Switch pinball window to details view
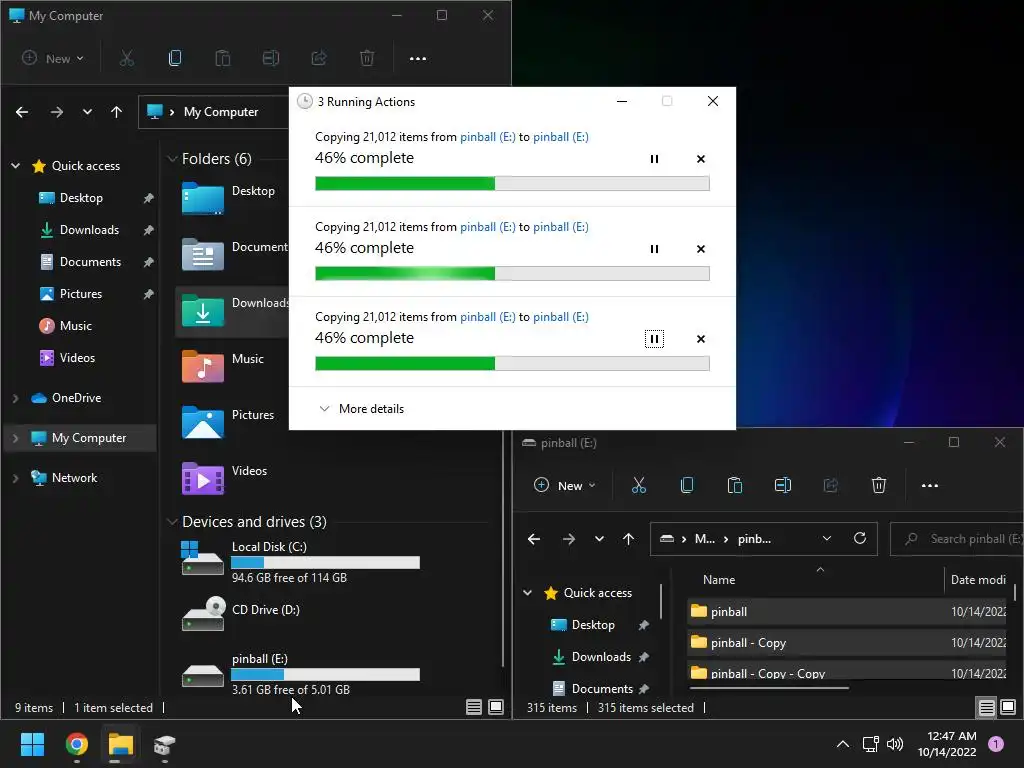 986,707
